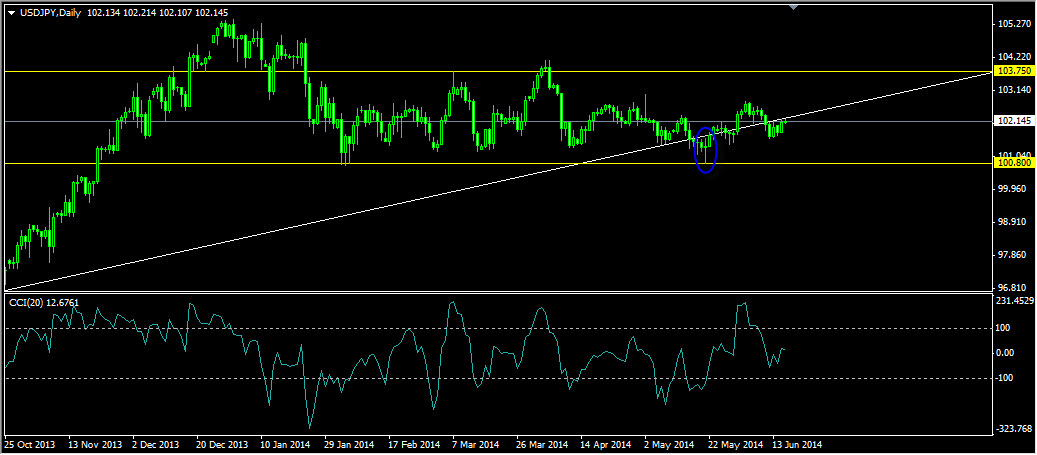Screen dimensions: 1037x455
Task: Click the USDJPY,Daily chart title text
Action: click(x=48, y=12)
